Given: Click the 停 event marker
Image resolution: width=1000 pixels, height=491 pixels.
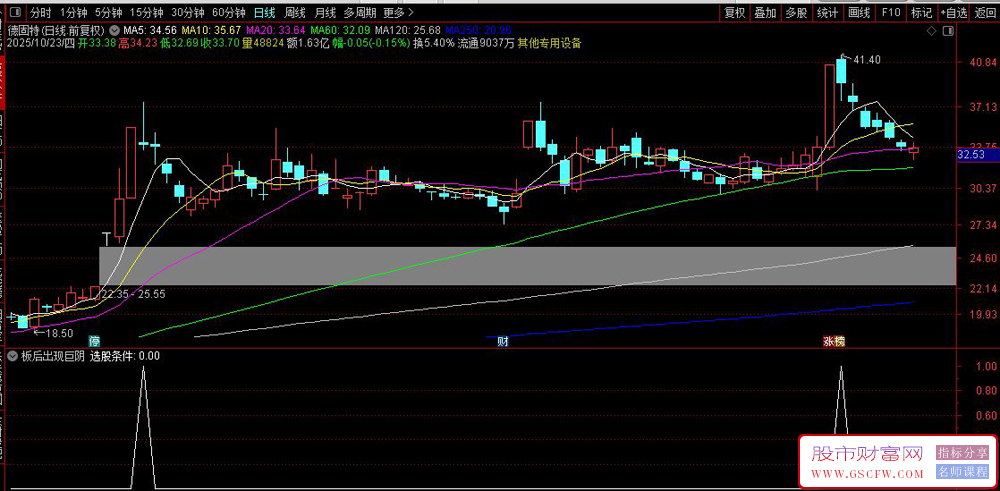Looking at the screenshot, I should (95, 341).
